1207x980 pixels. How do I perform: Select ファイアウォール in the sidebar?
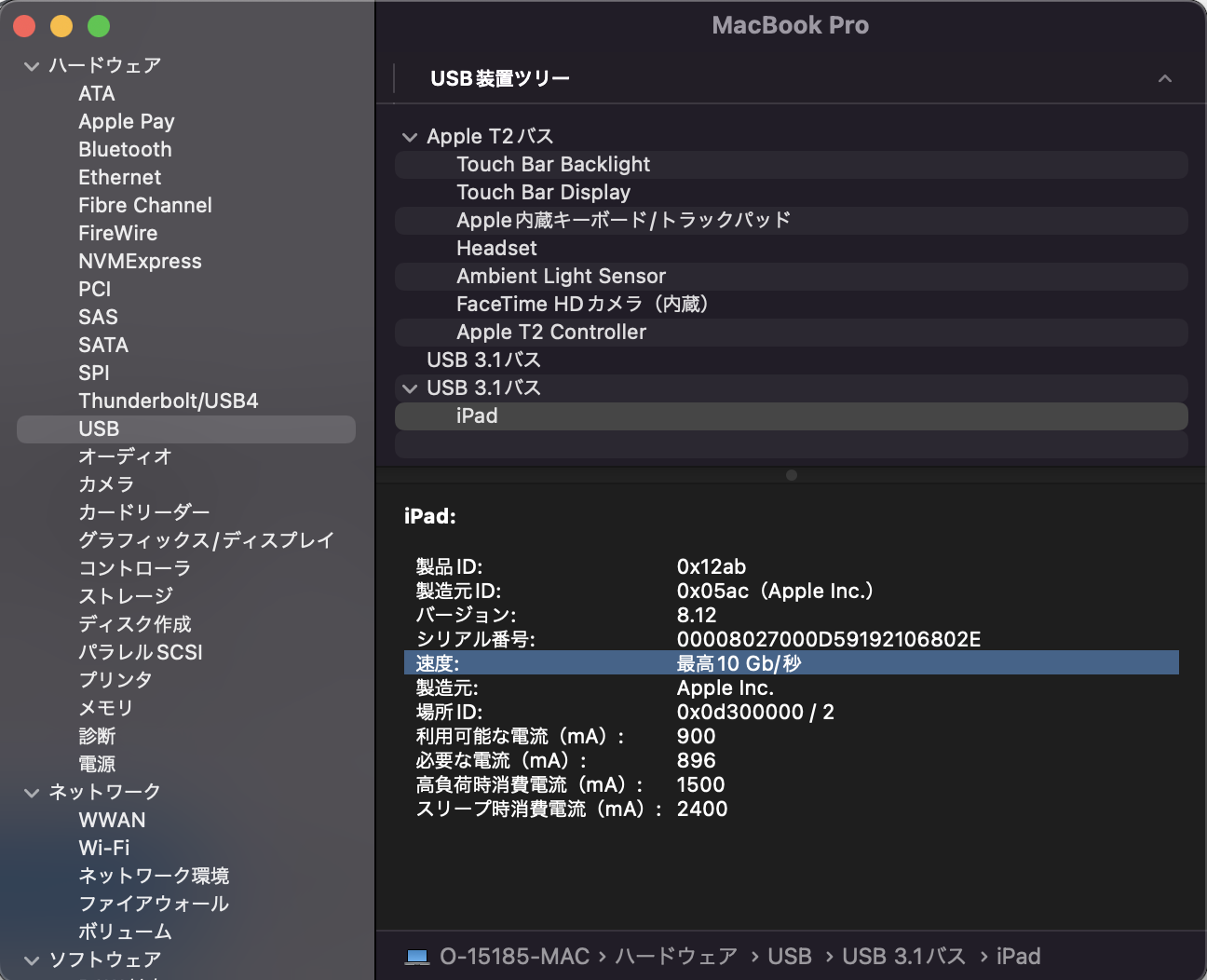click(x=154, y=904)
